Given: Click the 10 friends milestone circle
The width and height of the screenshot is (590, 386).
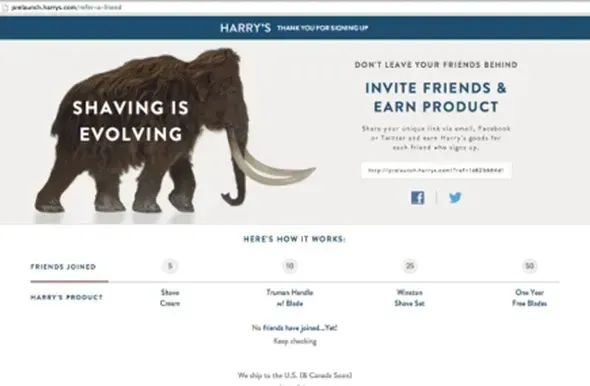Looking at the screenshot, I should tap(290, 266).
